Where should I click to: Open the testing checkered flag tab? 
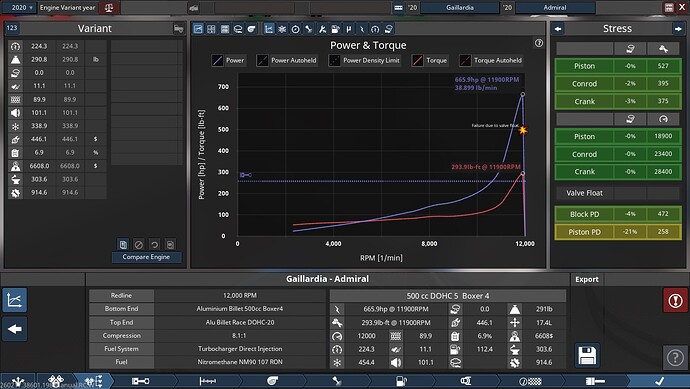coord(530,381)
